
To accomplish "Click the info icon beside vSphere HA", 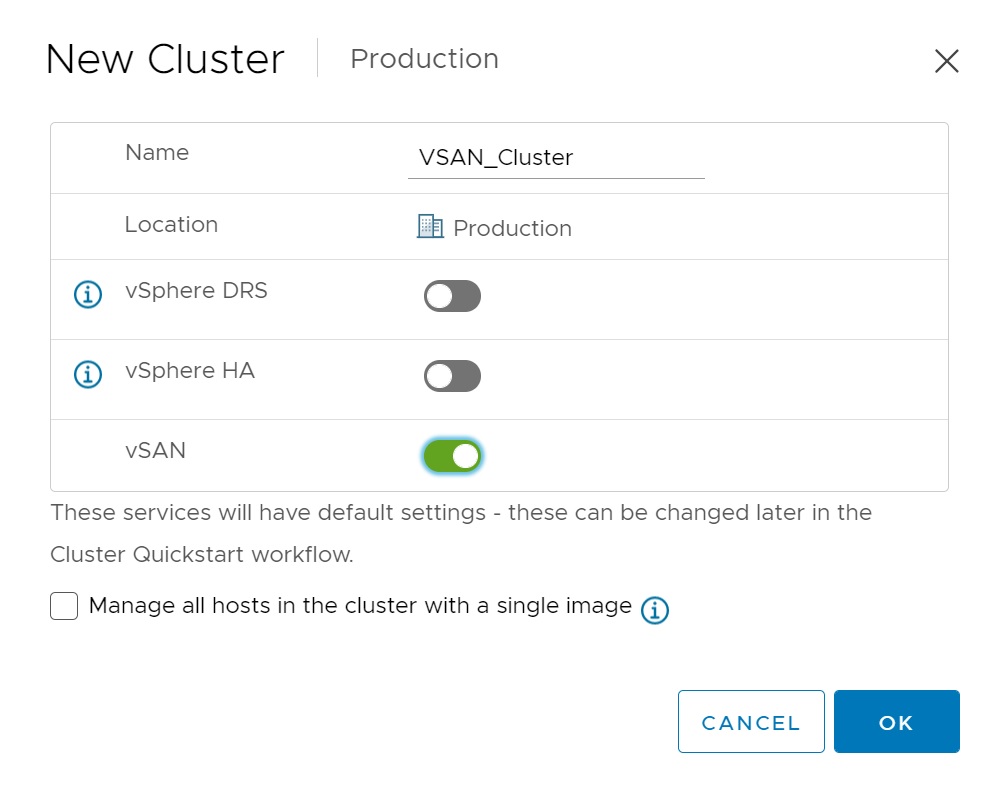I will click(88, 375).
